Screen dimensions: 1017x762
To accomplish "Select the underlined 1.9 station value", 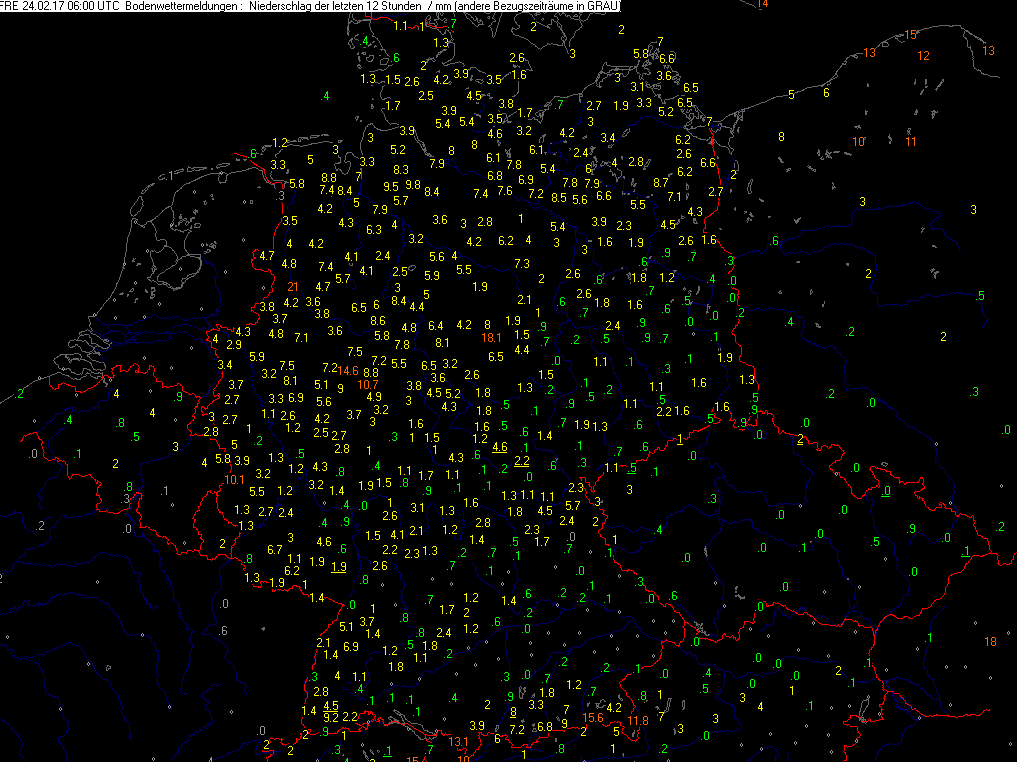I will pyautogui.click(x=339, y=565).
